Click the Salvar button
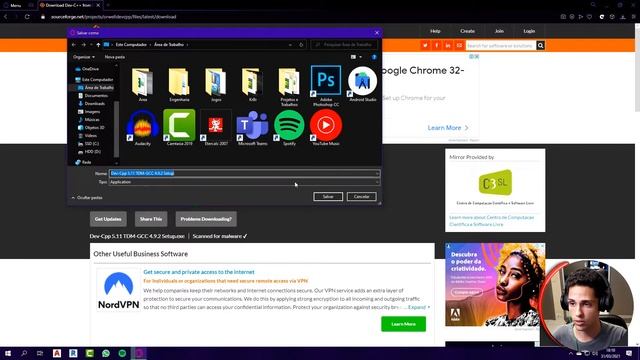640x360 pixels. (x=328, y=197)
